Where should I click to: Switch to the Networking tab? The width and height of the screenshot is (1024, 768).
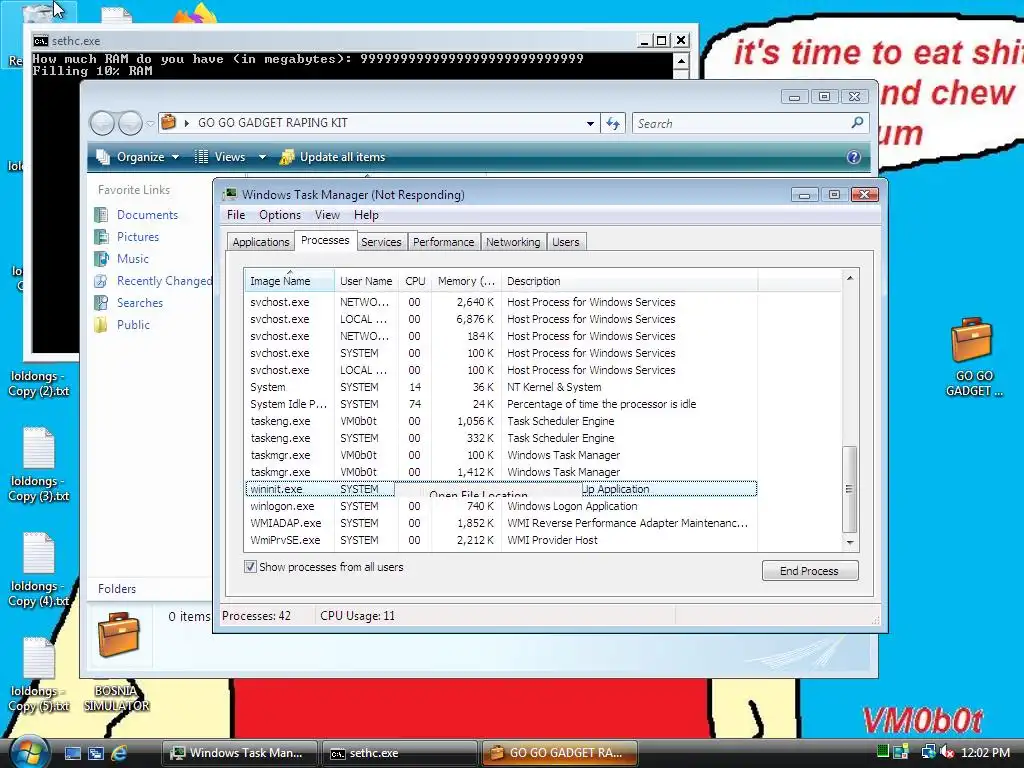(513, 242)
